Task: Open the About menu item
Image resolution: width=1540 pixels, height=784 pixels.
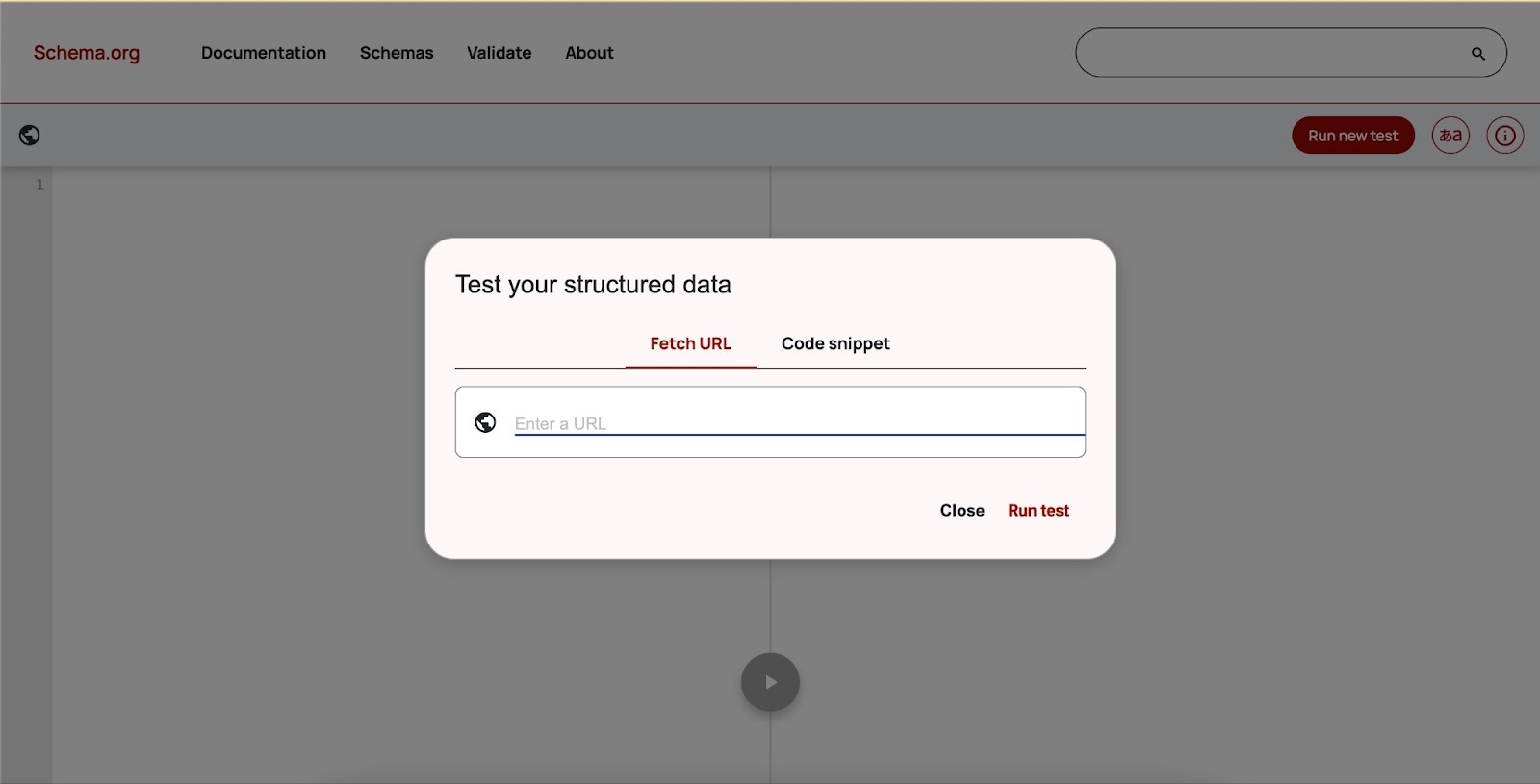Action: pyautogui.click(x=589, y=53)
